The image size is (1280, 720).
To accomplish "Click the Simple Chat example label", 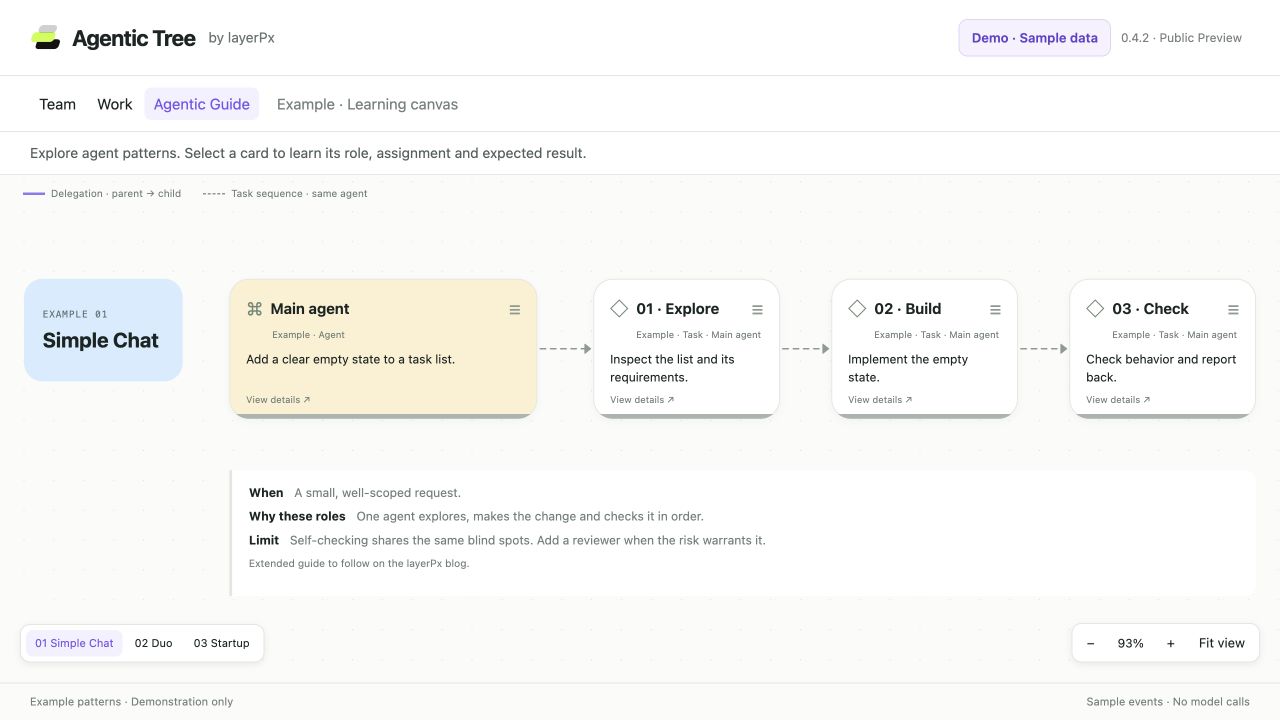I will [x=101, y=340].
